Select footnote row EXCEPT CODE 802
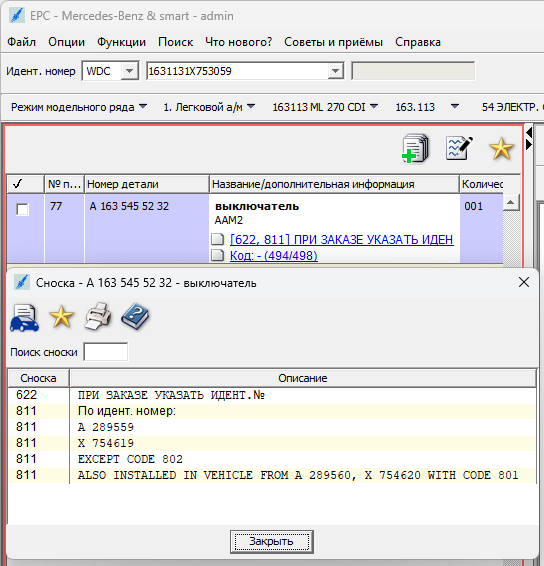 tap(272, 459)
